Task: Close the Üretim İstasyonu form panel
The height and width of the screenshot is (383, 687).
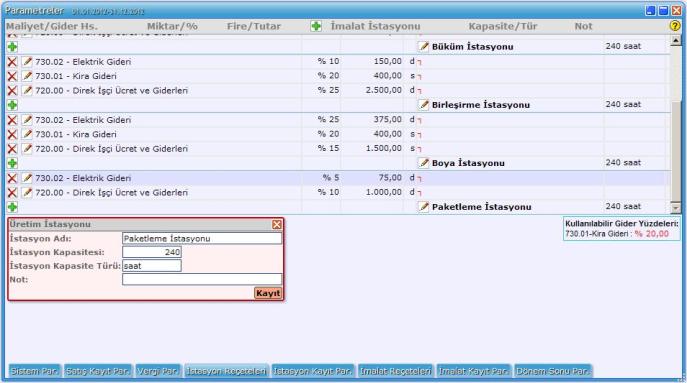Action: (277, 225)
